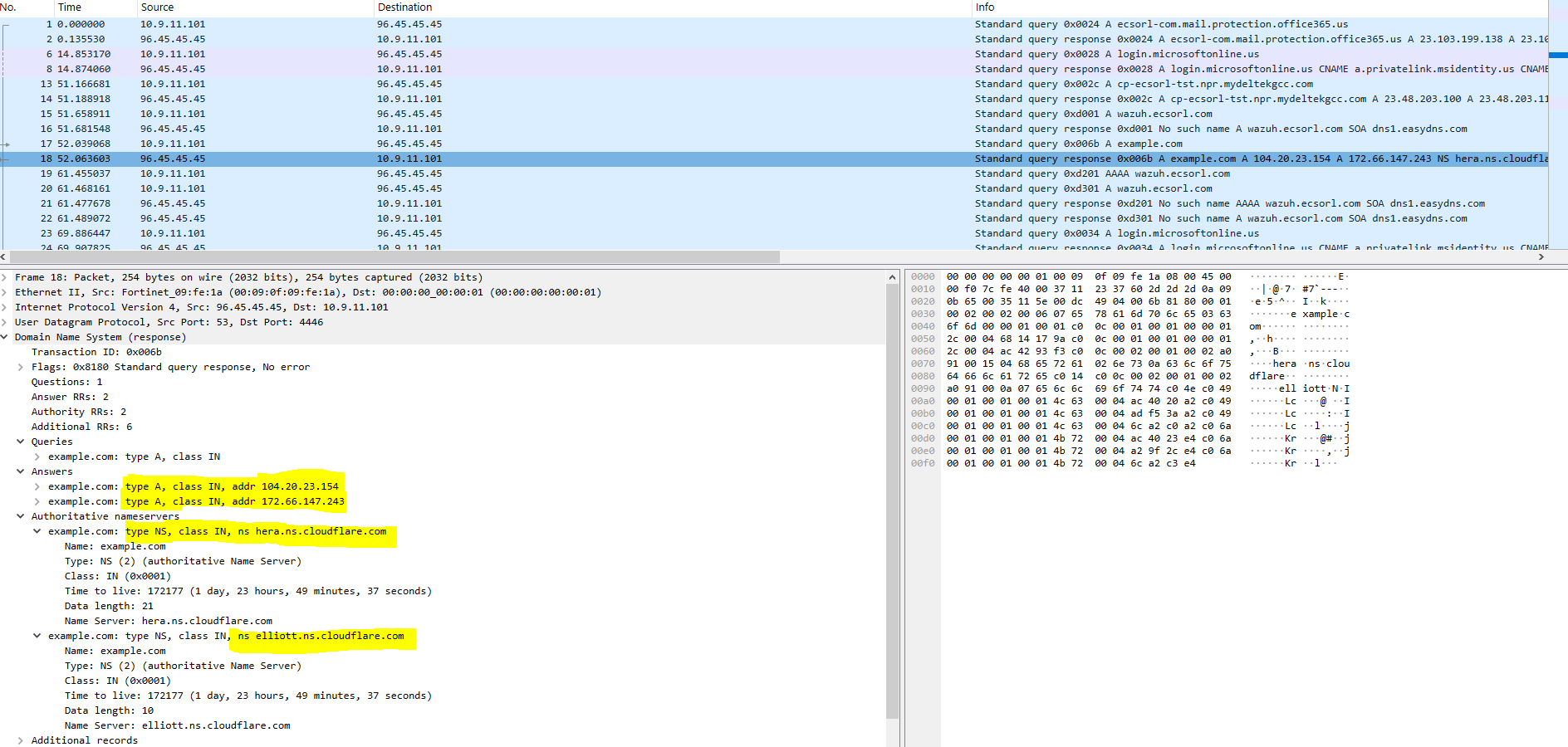Image resolution: width=1568 pixels, height=747 pixels.
Task: Click packet list scroll left arrow
Action: [3, 256]
